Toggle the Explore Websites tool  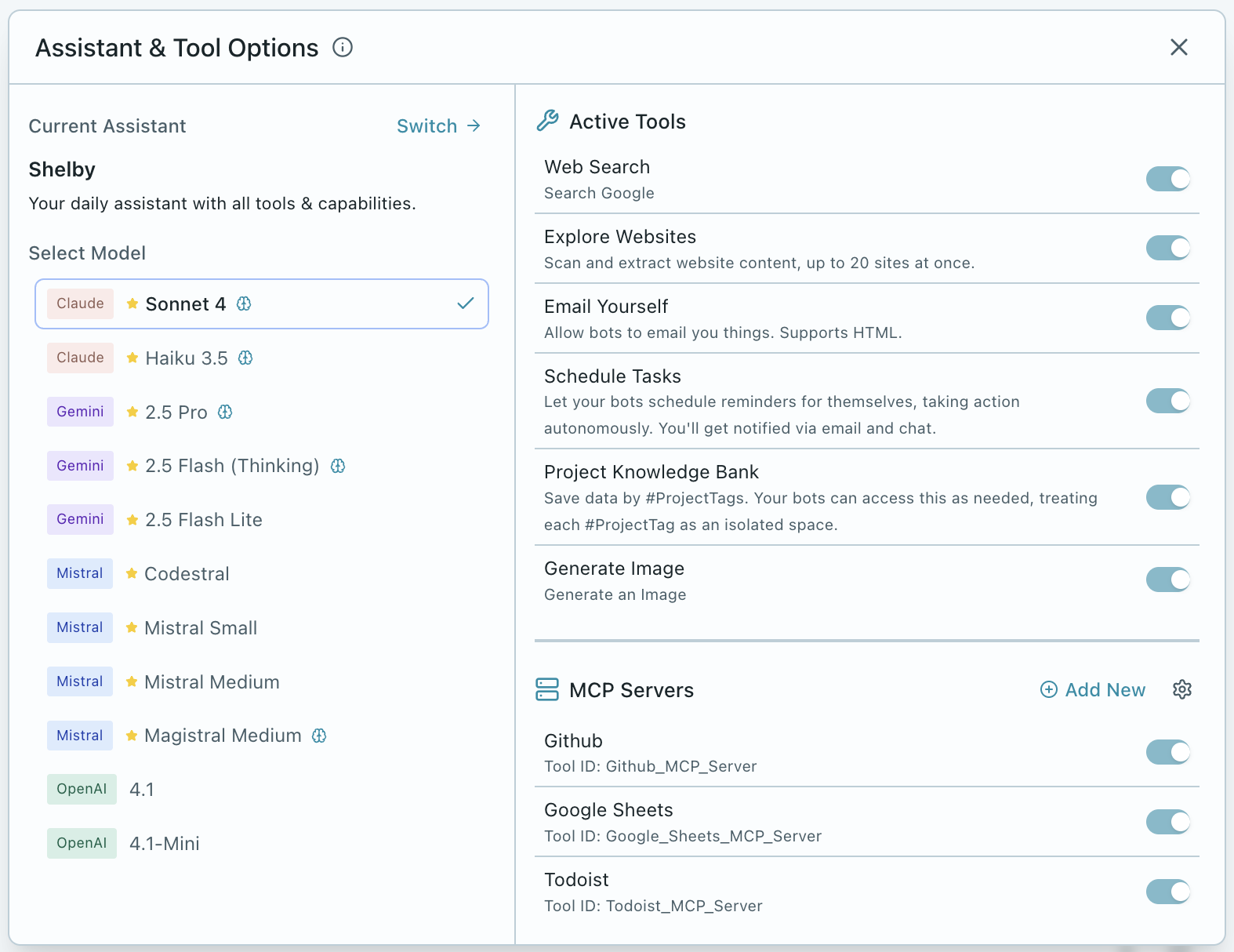(x=1168, y=249)
